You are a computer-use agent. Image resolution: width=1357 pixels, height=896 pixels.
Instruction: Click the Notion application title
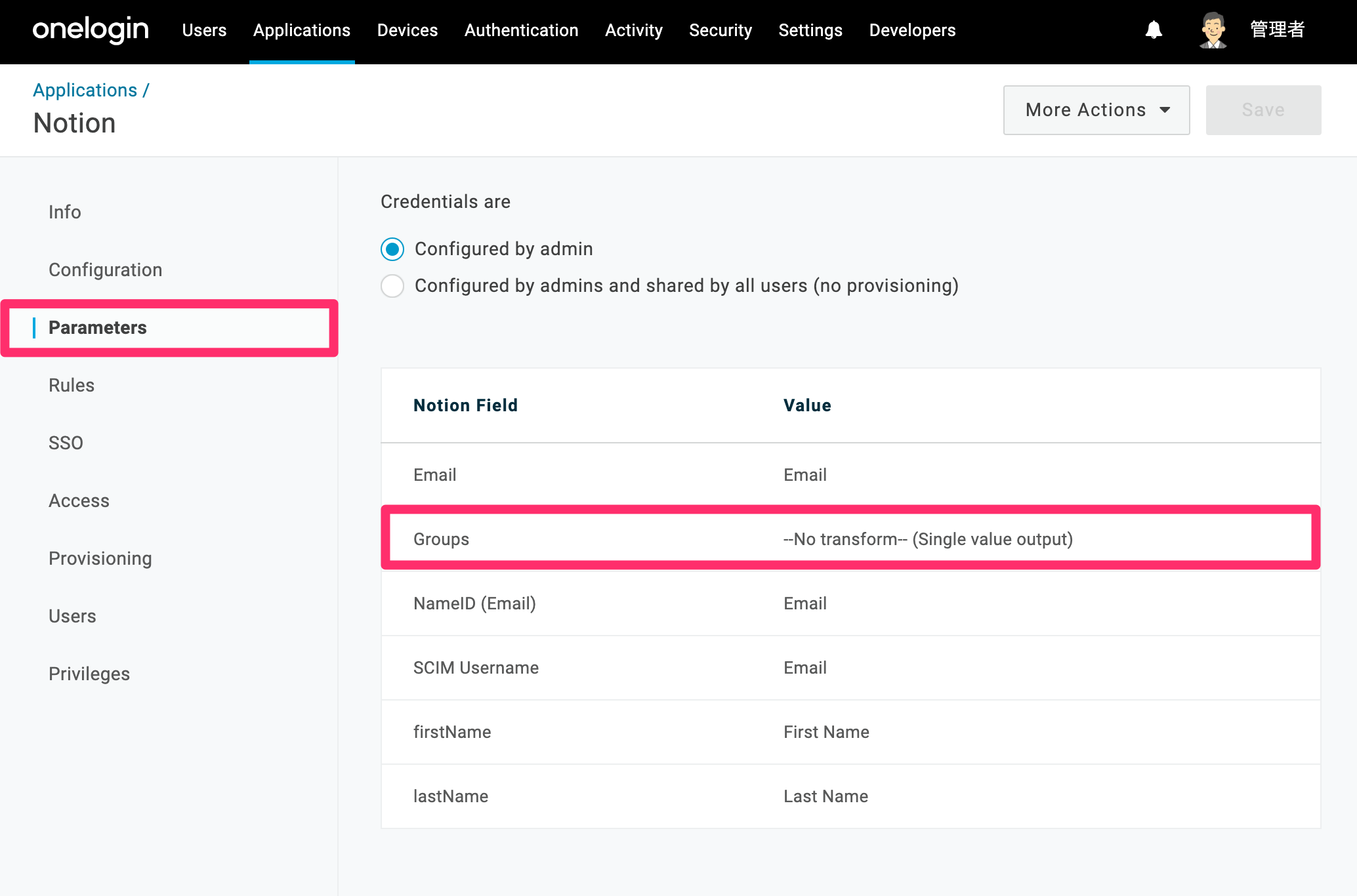point(74,123)
